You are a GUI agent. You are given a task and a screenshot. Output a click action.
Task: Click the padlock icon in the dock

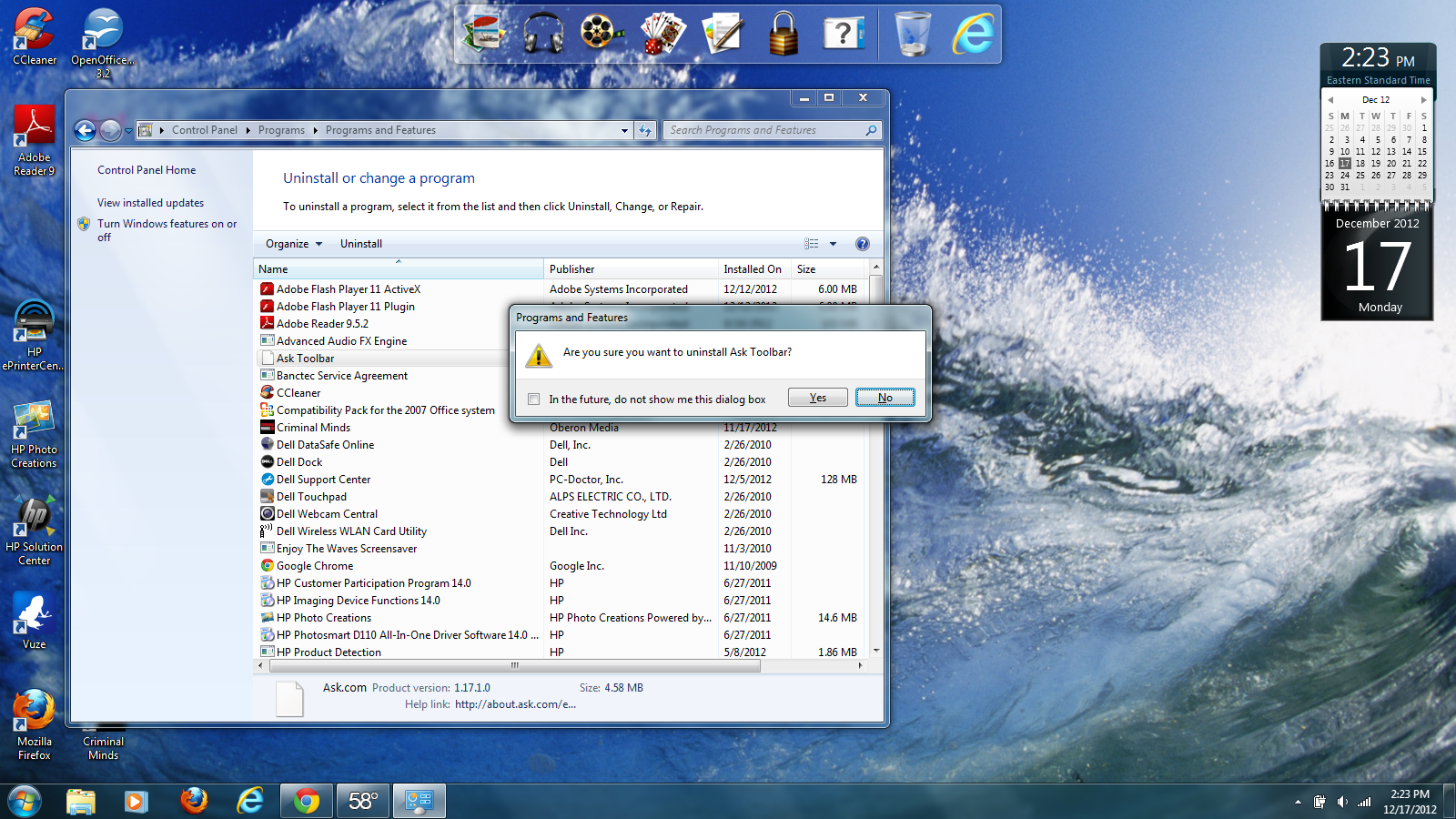[783, 33]
